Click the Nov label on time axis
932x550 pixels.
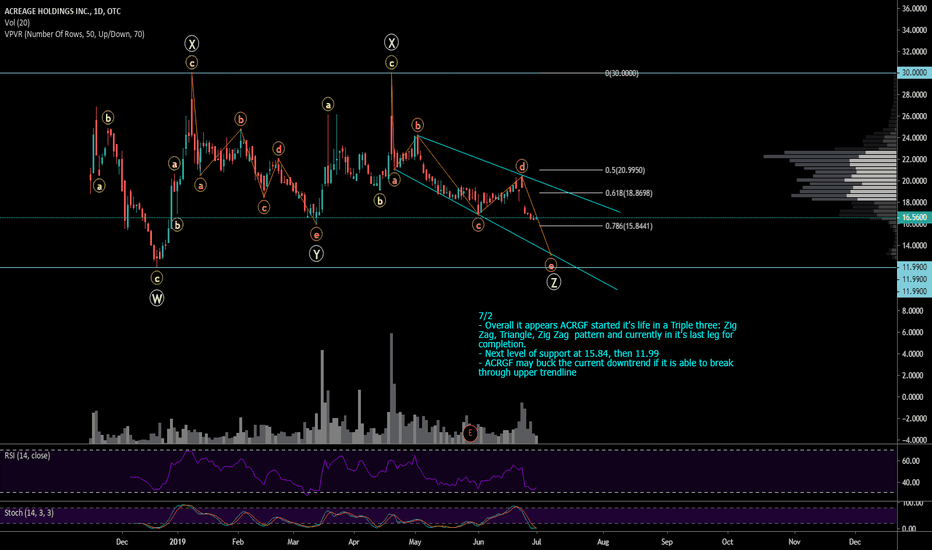(794, 542)
